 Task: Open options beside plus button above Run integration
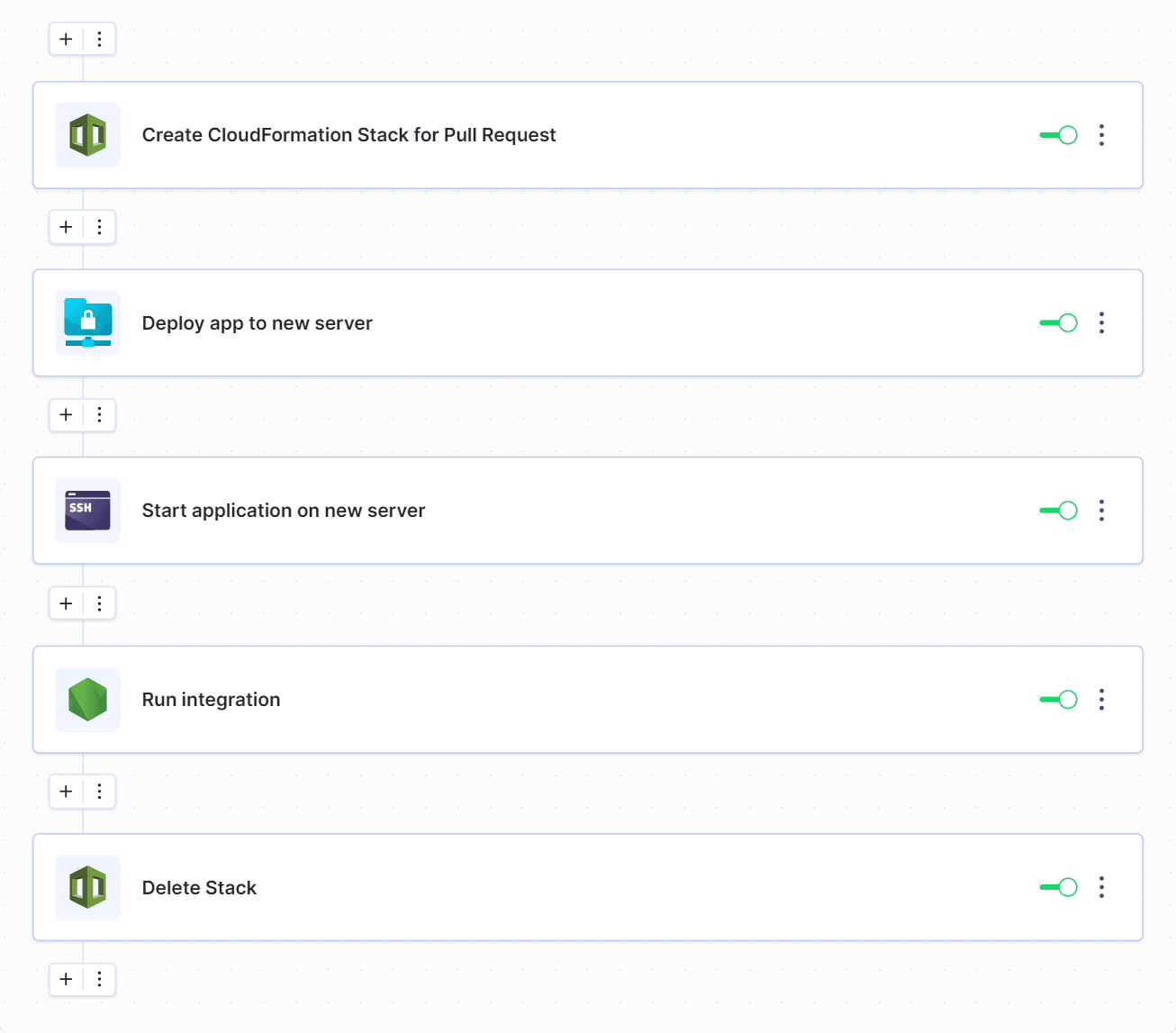[99, 603]
